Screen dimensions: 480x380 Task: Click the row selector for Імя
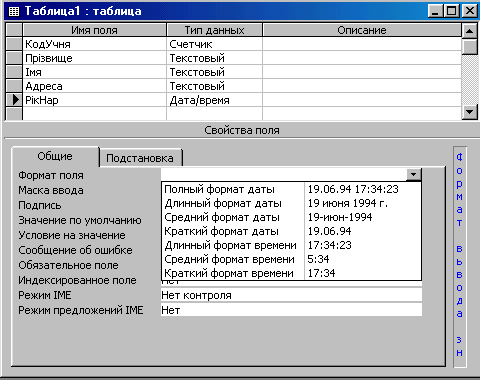[x=14, y=72]
